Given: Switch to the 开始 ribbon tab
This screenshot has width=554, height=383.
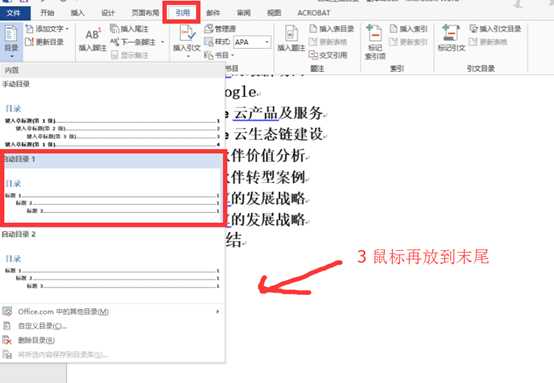Looking at the screenshot, I should 47,13.
